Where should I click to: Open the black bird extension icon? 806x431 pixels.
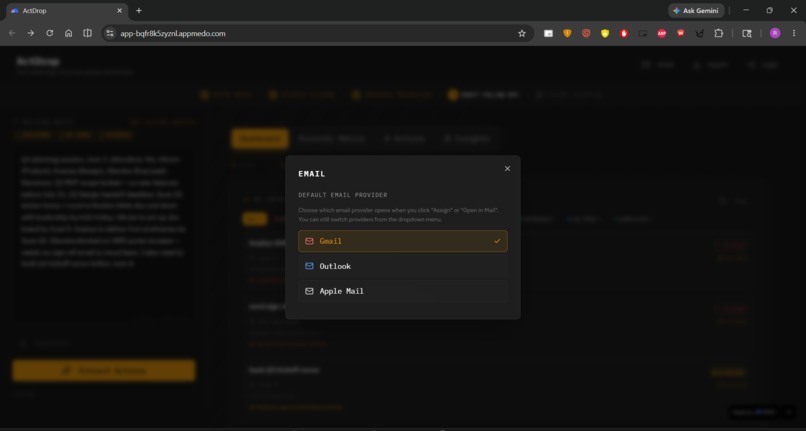(700, 33)
